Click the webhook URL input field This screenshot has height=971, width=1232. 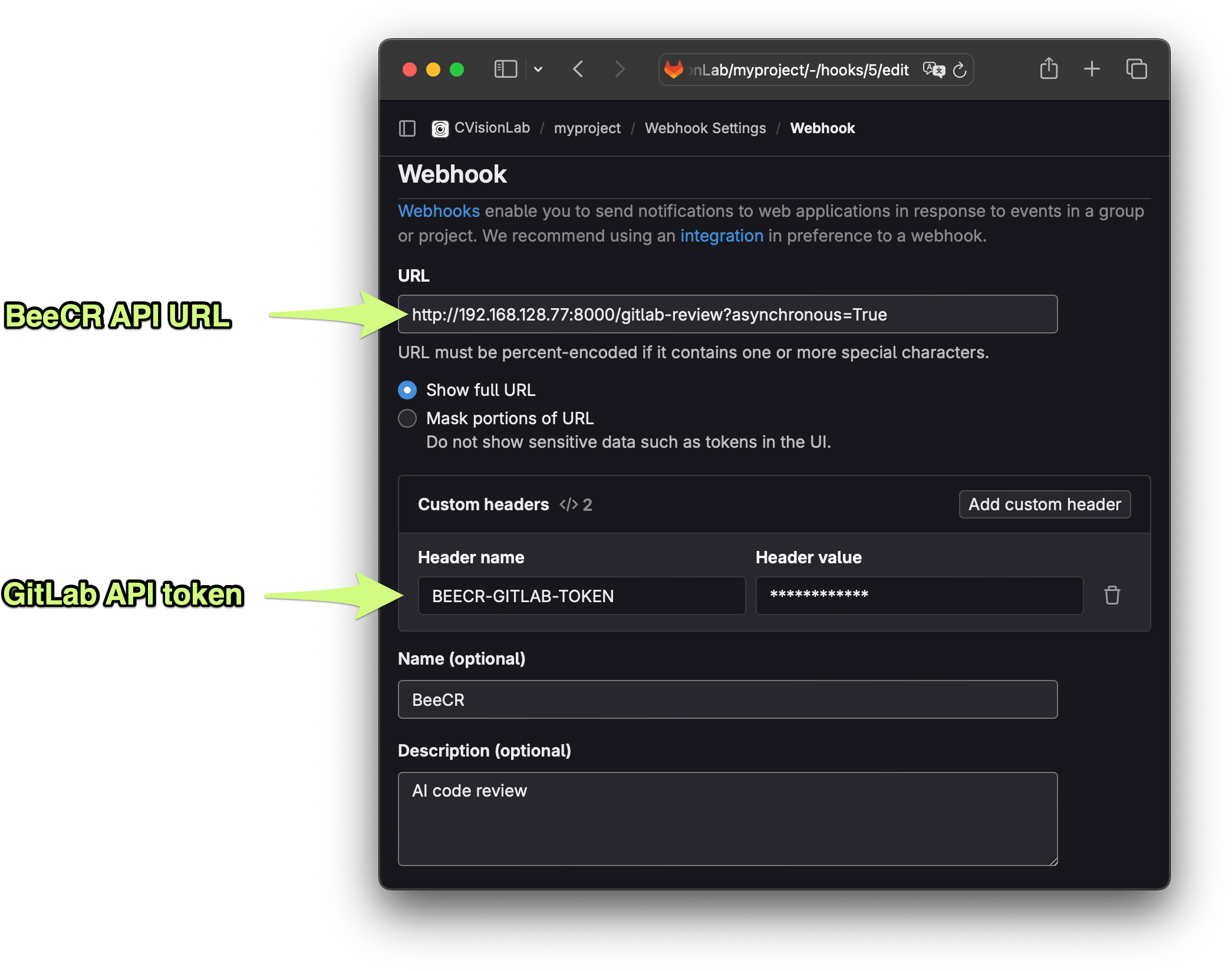point(727,314)
